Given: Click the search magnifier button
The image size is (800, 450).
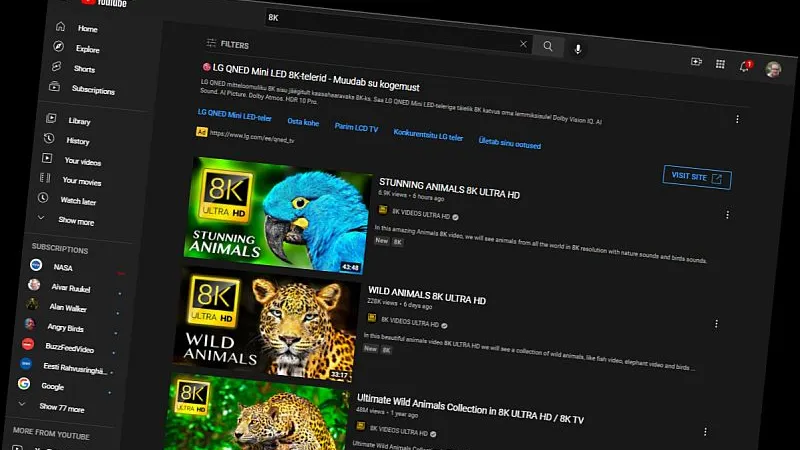Looking at the screenshot, I should [x=547, y=46].
